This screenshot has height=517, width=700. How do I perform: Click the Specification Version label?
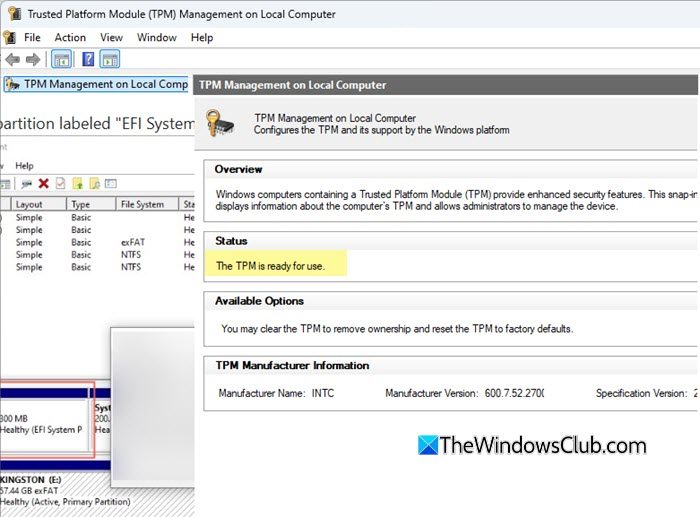(x=641, y=393)
